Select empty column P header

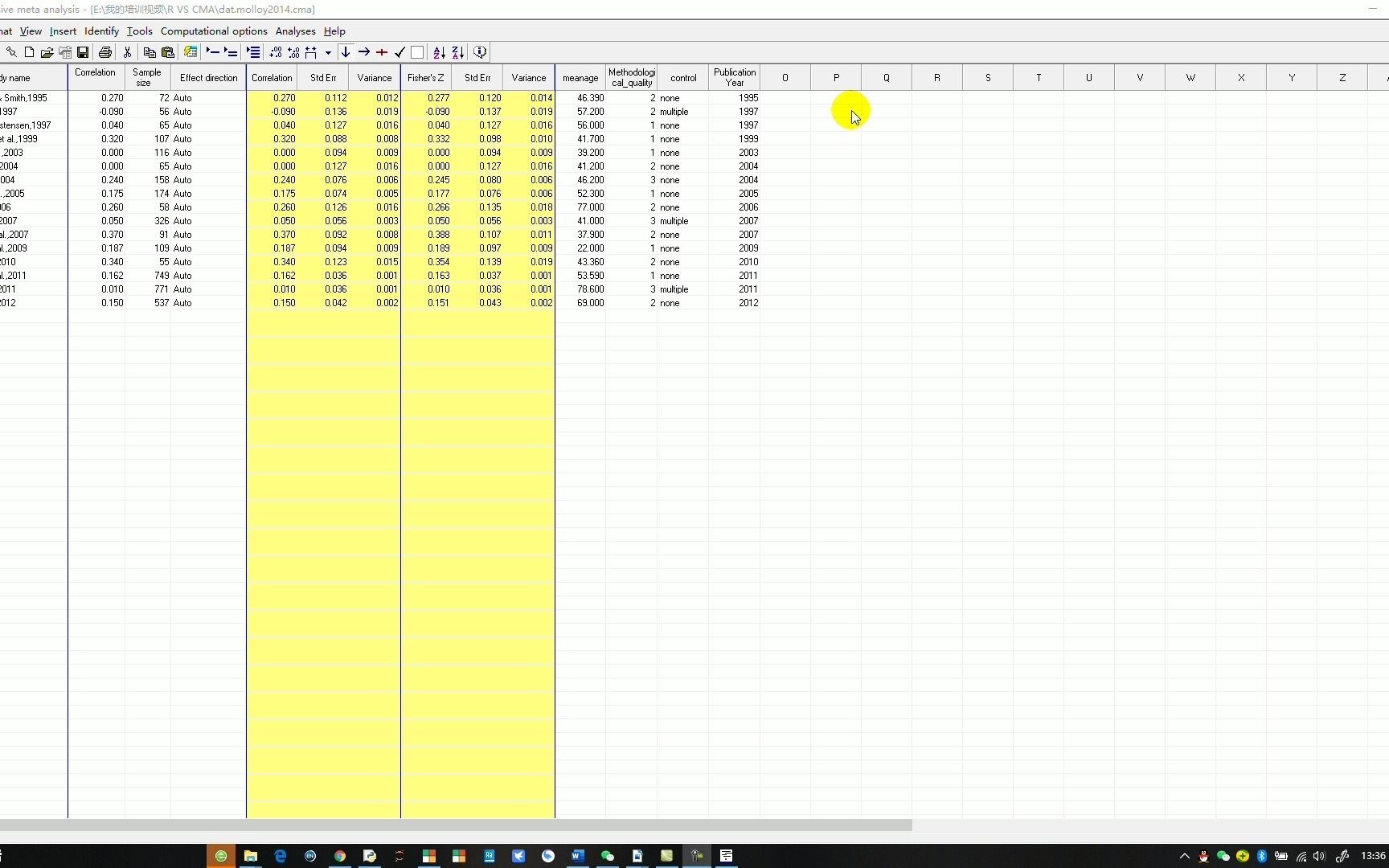[836, 77]
